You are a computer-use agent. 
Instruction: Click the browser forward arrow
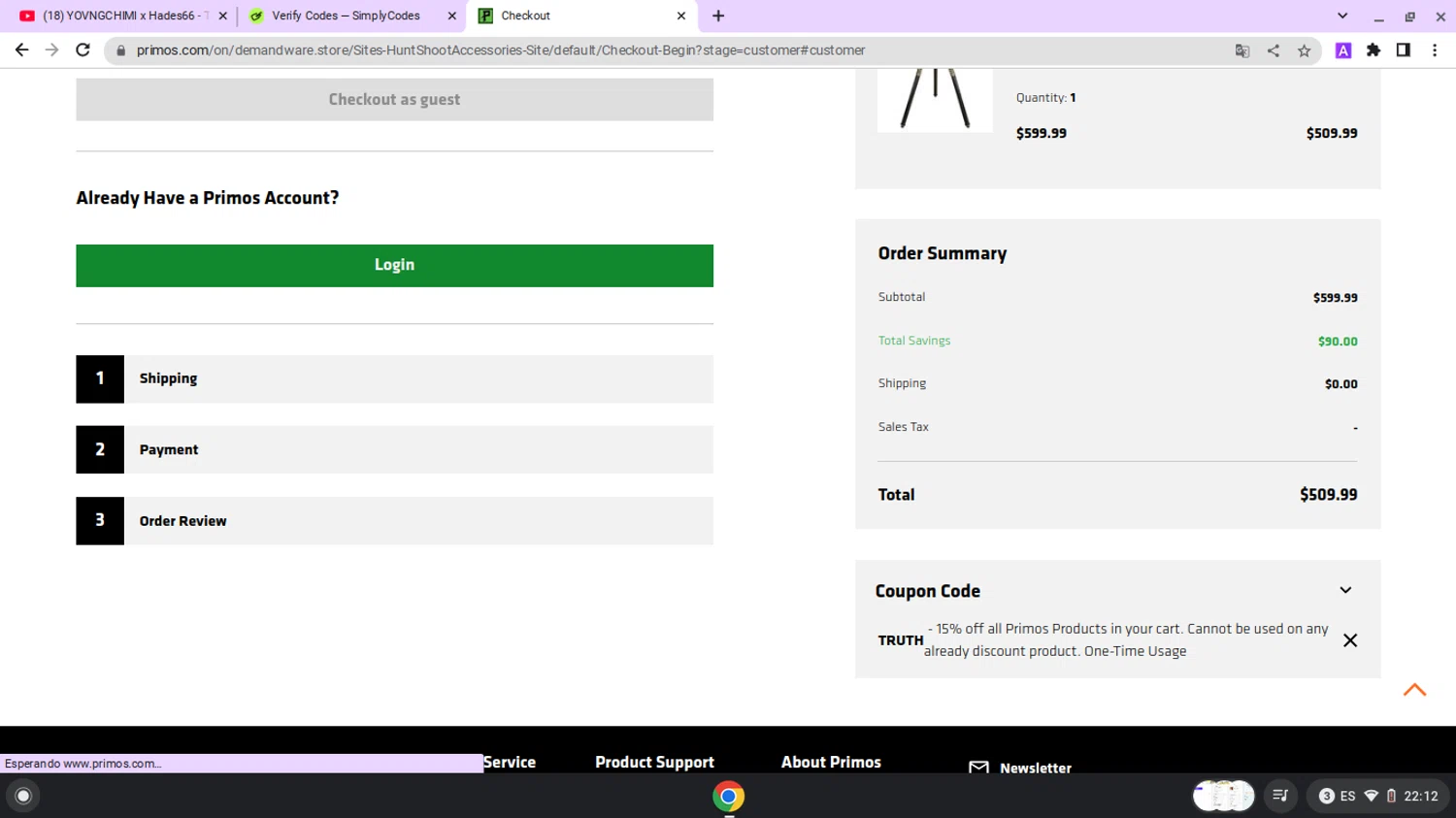tap(51, 50)
